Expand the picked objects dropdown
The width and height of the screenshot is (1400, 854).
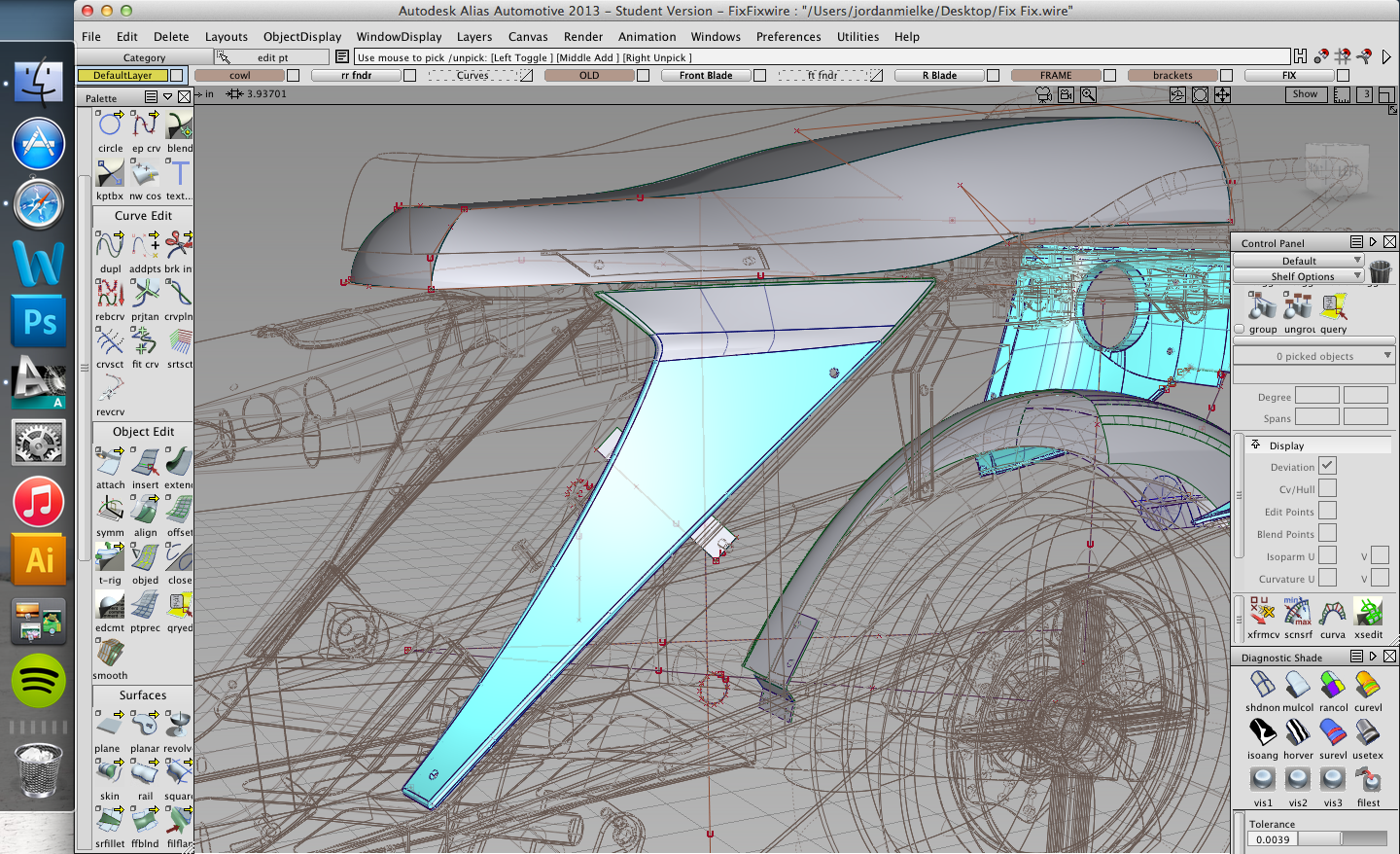tap(1314, 356)
